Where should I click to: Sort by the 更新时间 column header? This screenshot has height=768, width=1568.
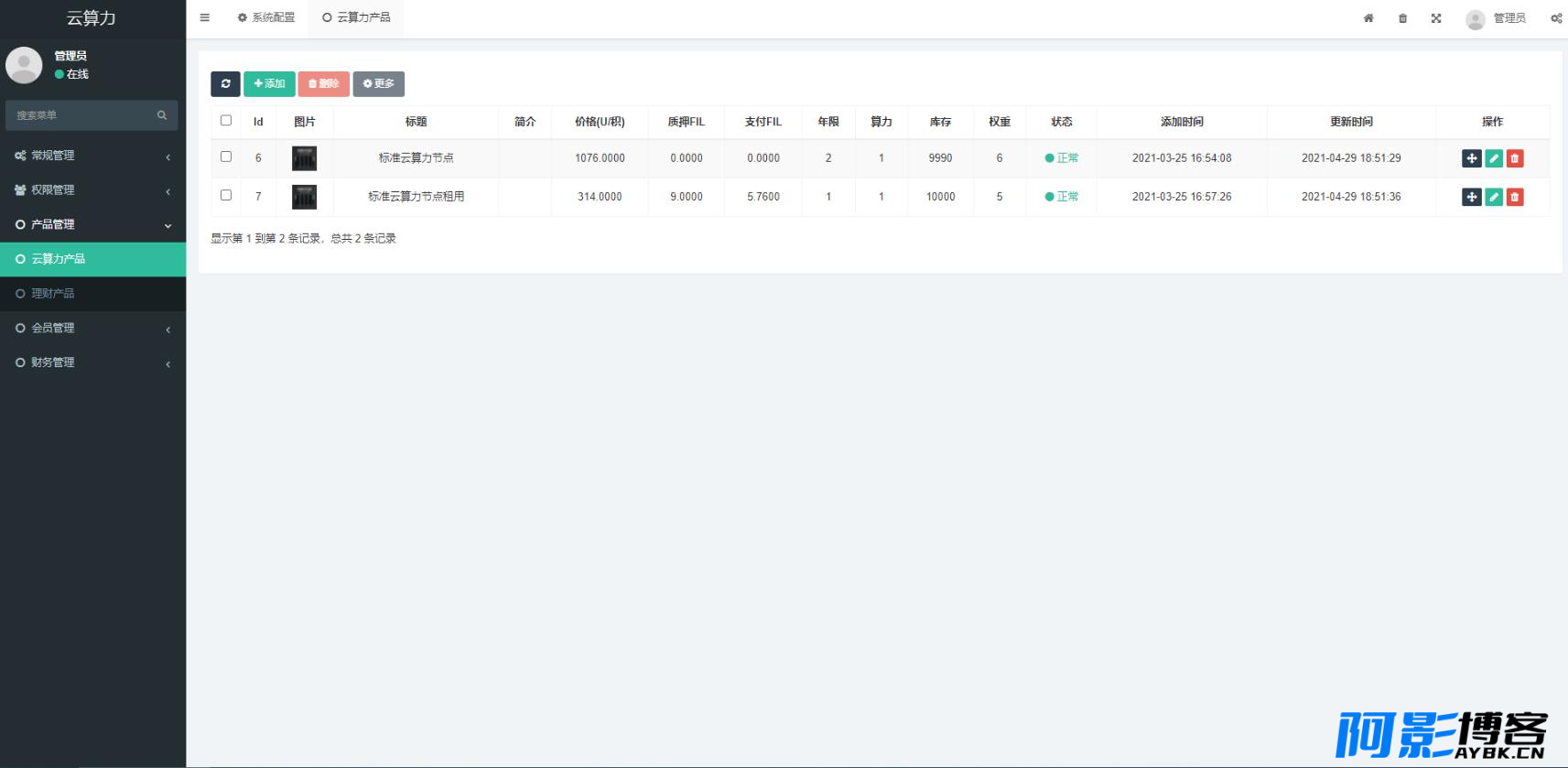1351,122
